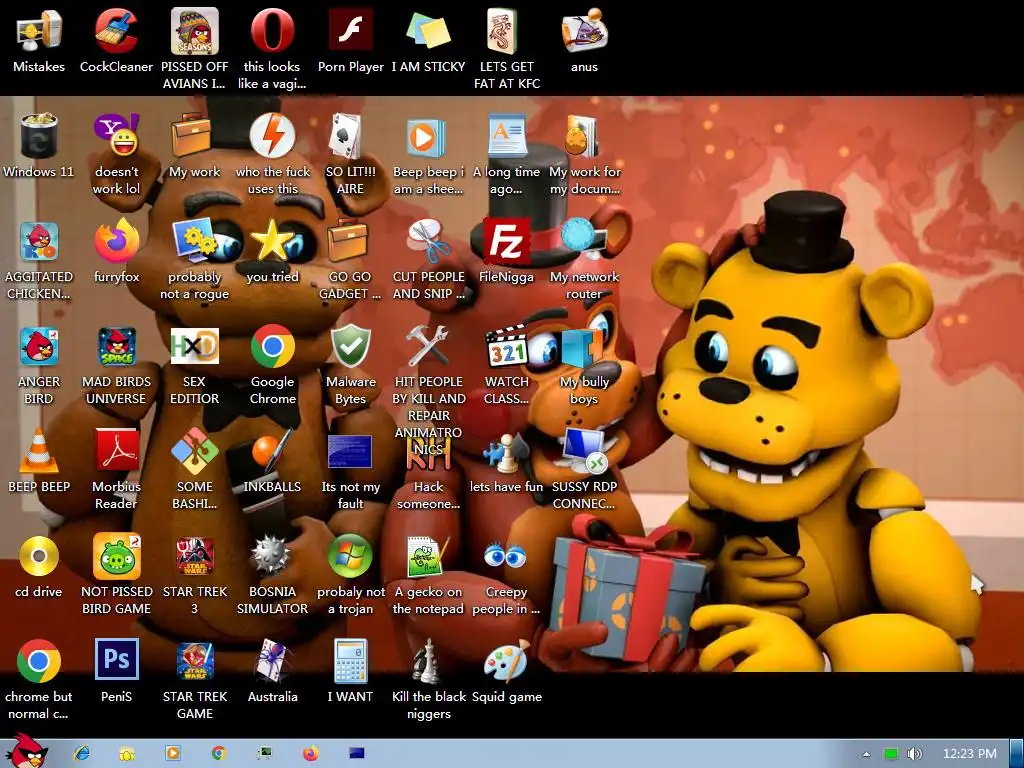The height and width of the screenshot is (768, 1024).
Task: Open the Squid game Paint palette icon
Action: tap(506, 661)
